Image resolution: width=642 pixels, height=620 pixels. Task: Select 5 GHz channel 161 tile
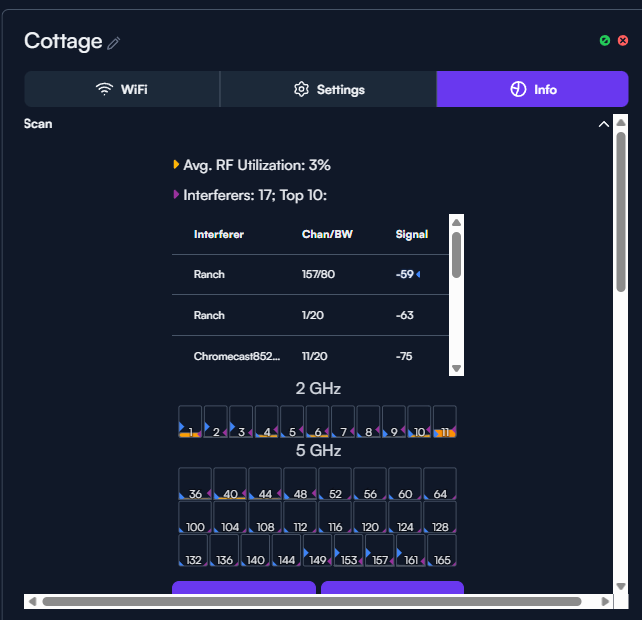411,550
